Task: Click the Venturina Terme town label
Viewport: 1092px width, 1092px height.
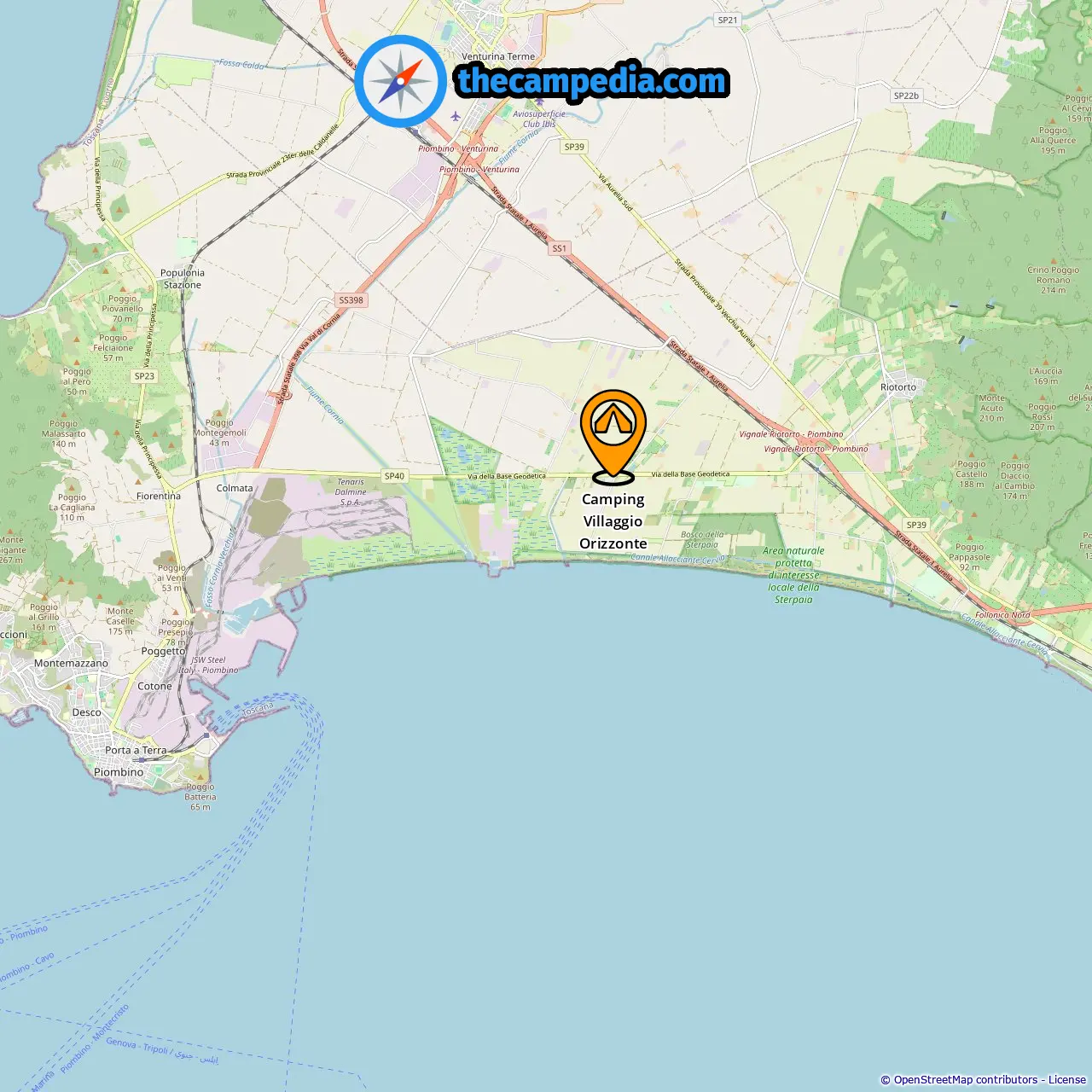Action: pyautogui.click(x=498, y=56)
